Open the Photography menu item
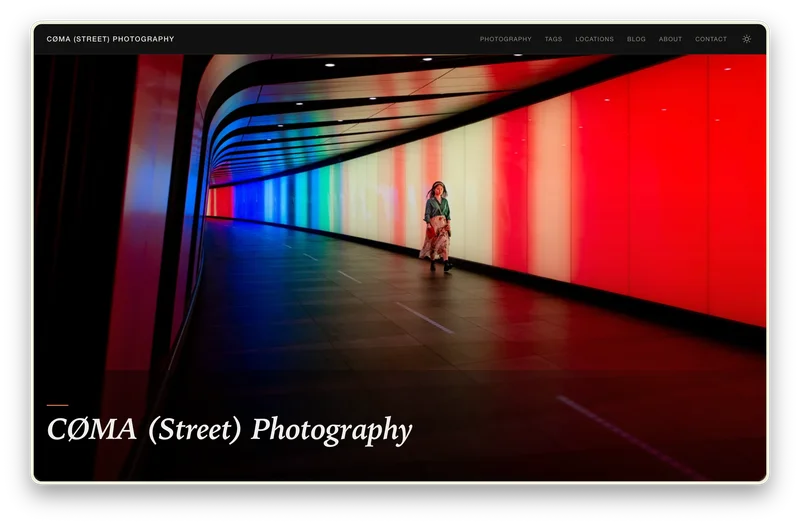 tap(505, 39)
